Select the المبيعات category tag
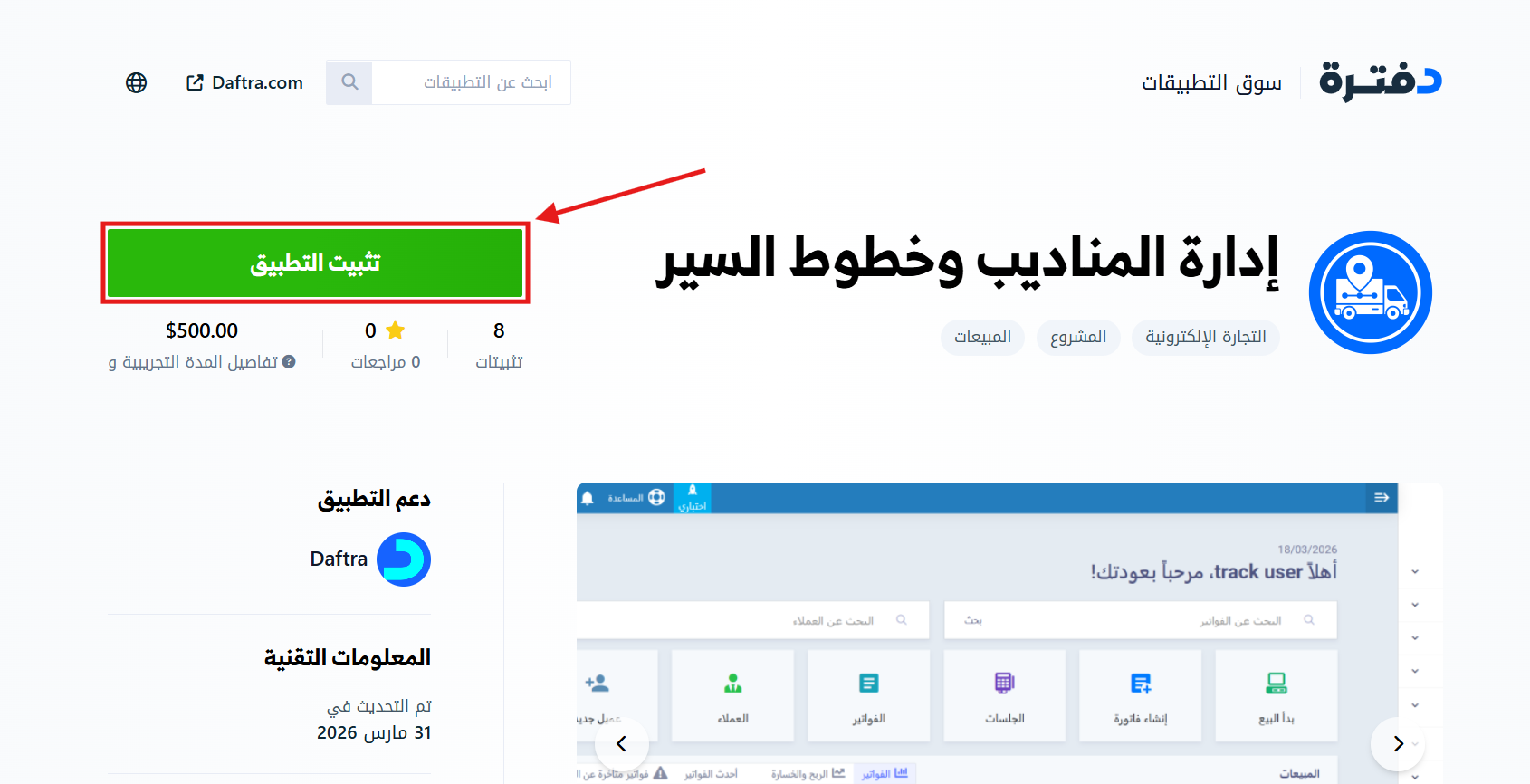Image resolution: width=1530 pixels, height=784 pixels. (x=982, y=337)
